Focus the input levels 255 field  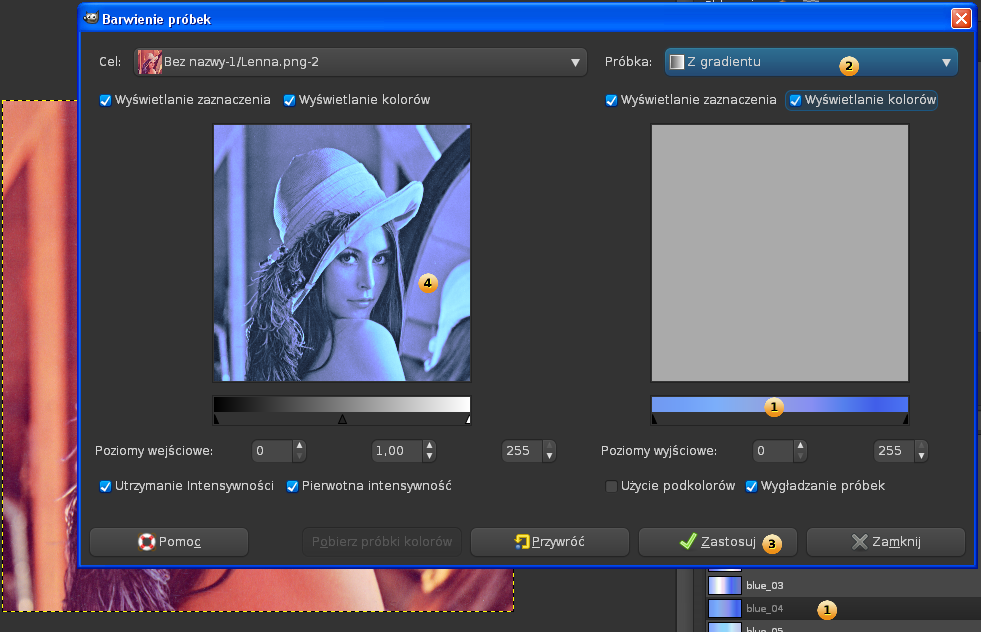[x=522, y=451]
